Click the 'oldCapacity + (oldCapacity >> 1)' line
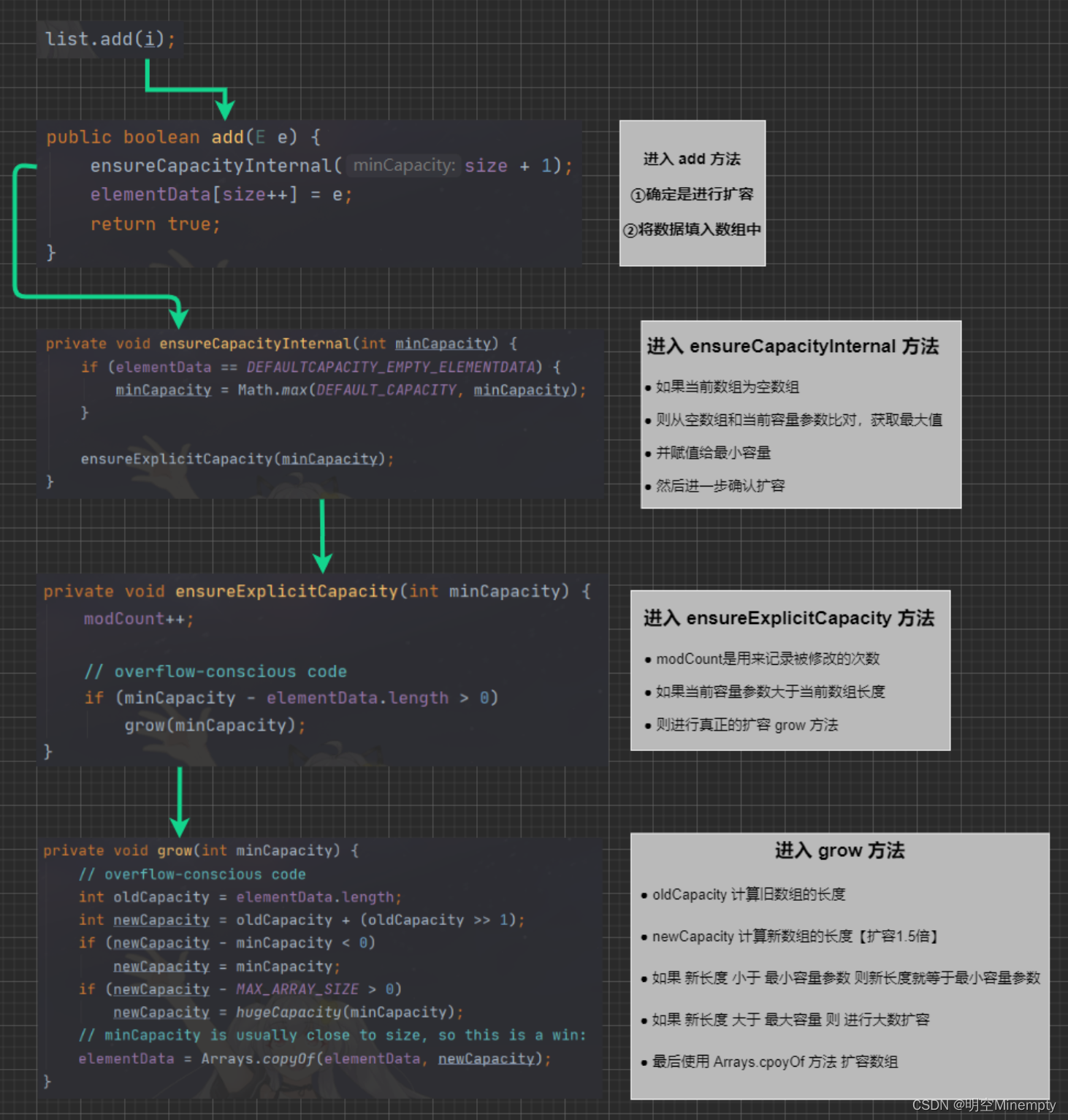This screenshot has height=1120, width=1068. pos(302,920)
